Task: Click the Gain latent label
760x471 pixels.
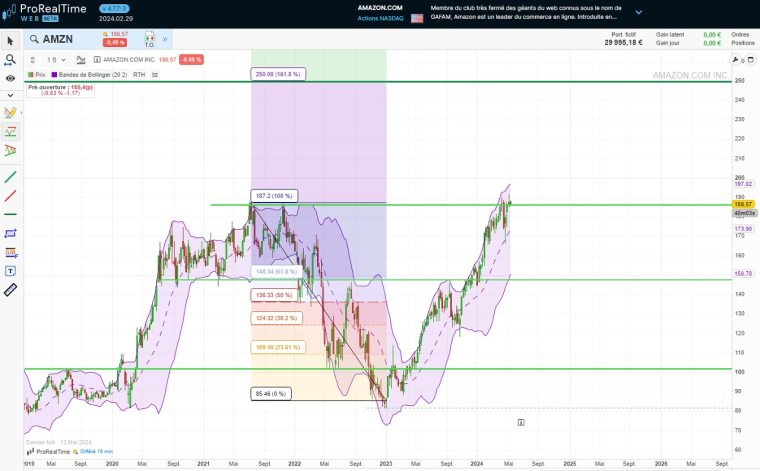Action: (x=670, y=35)
